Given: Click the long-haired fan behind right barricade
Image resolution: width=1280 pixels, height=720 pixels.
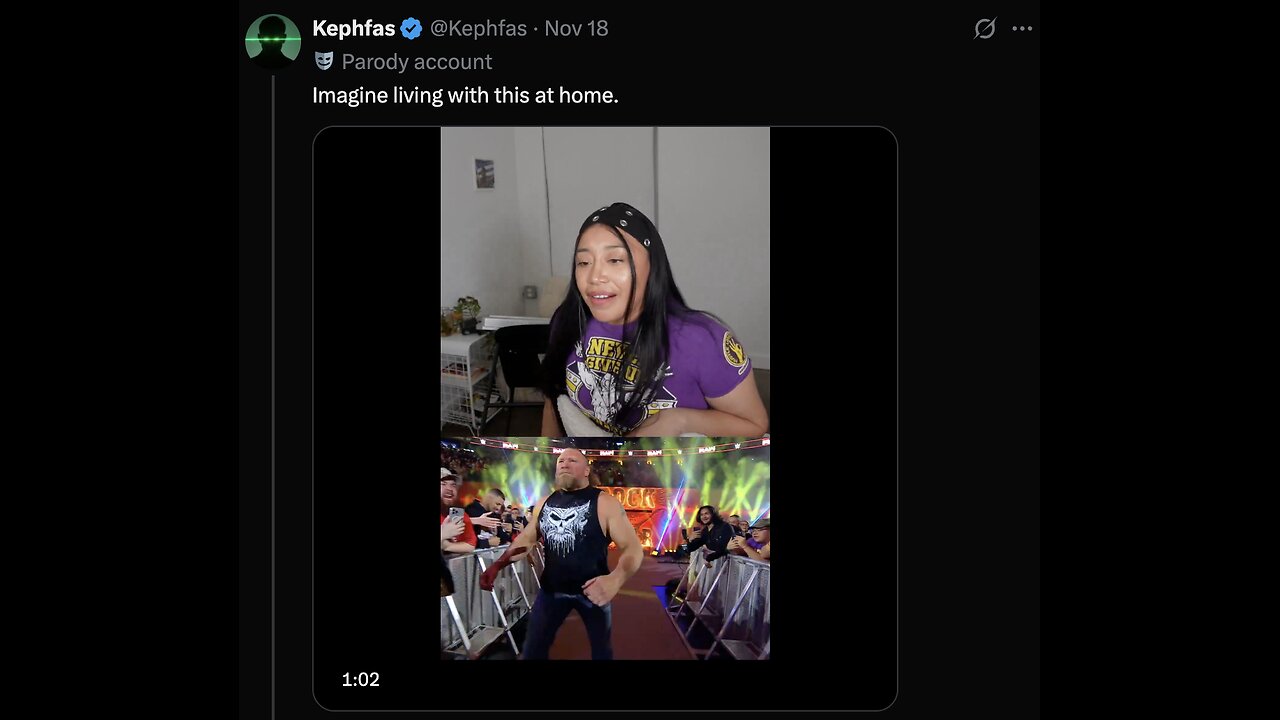Looking at the screenshot, I should pos(711,530).
